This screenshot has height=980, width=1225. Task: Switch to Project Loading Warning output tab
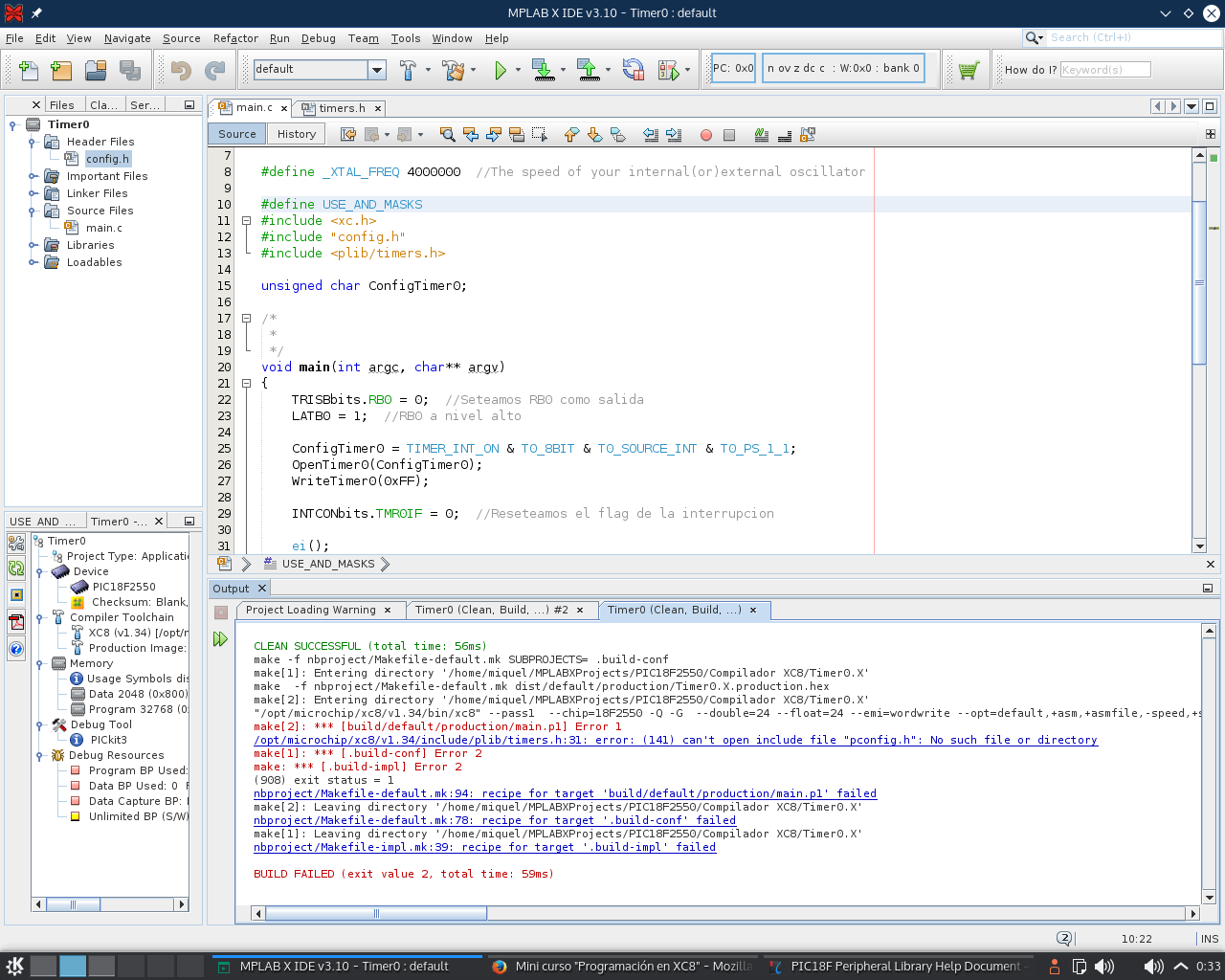tap(311, 610)
